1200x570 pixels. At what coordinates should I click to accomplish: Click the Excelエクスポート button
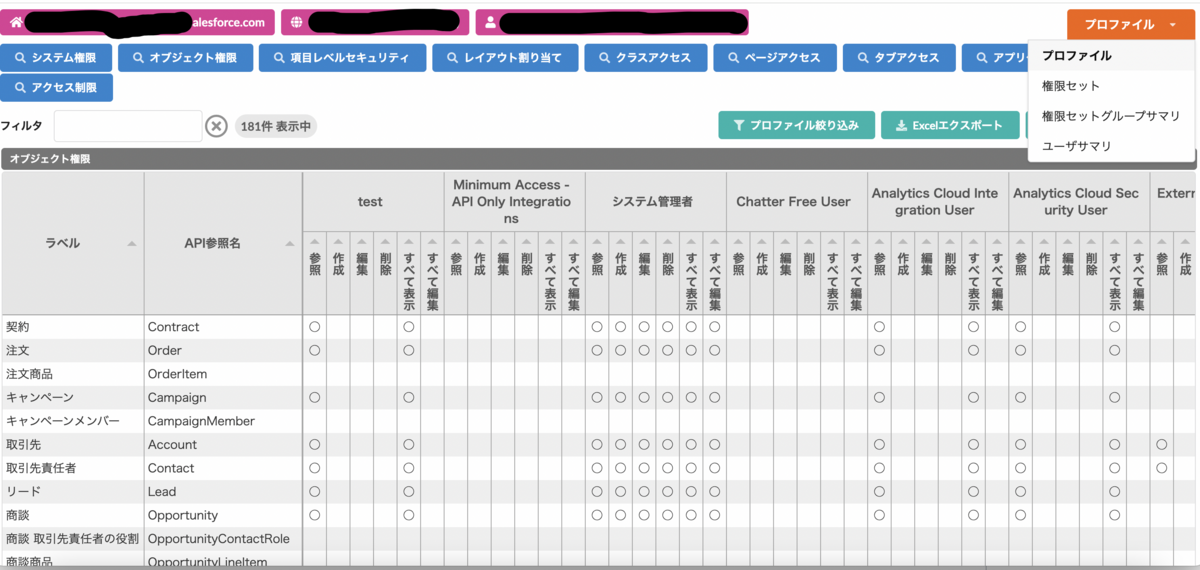click(949, 126)
